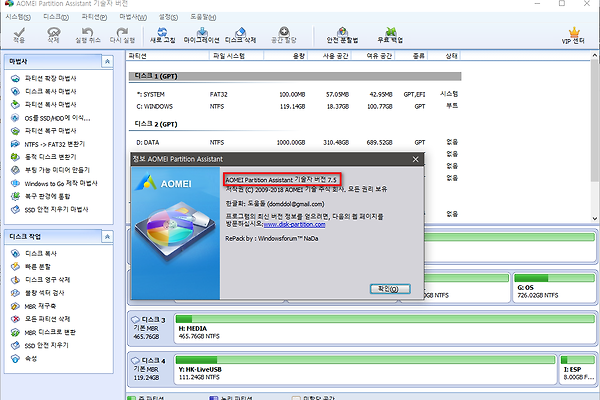The image size is (600, 400).
Task: Click the partition list scroll-up arrow
Action: pos(595,56)
